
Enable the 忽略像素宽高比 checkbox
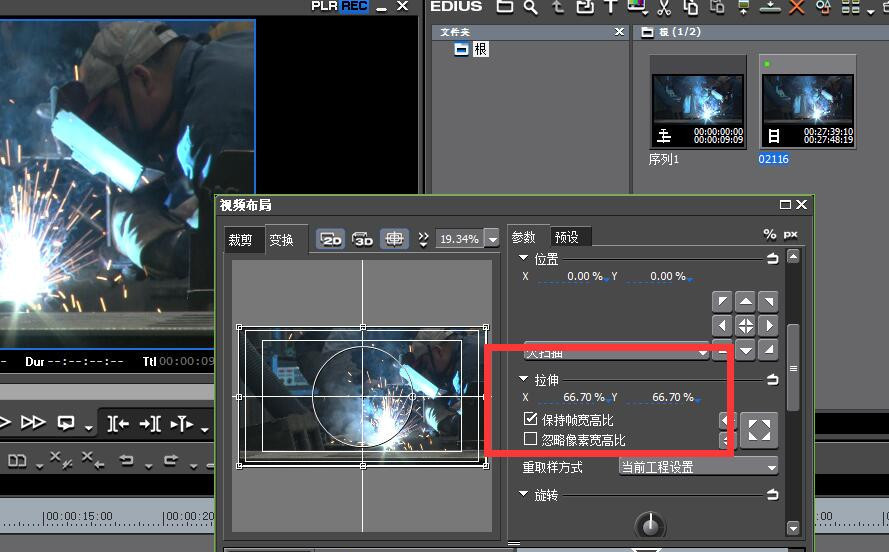click(x=531, y=440)
